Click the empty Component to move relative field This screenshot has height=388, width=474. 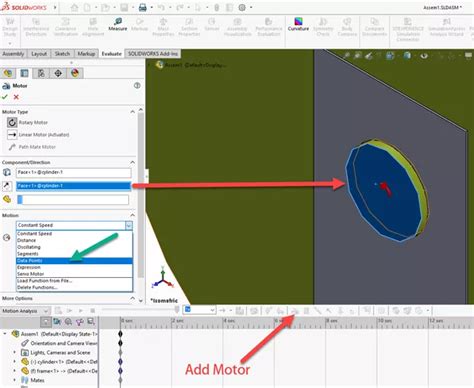[x=73, y=200]
